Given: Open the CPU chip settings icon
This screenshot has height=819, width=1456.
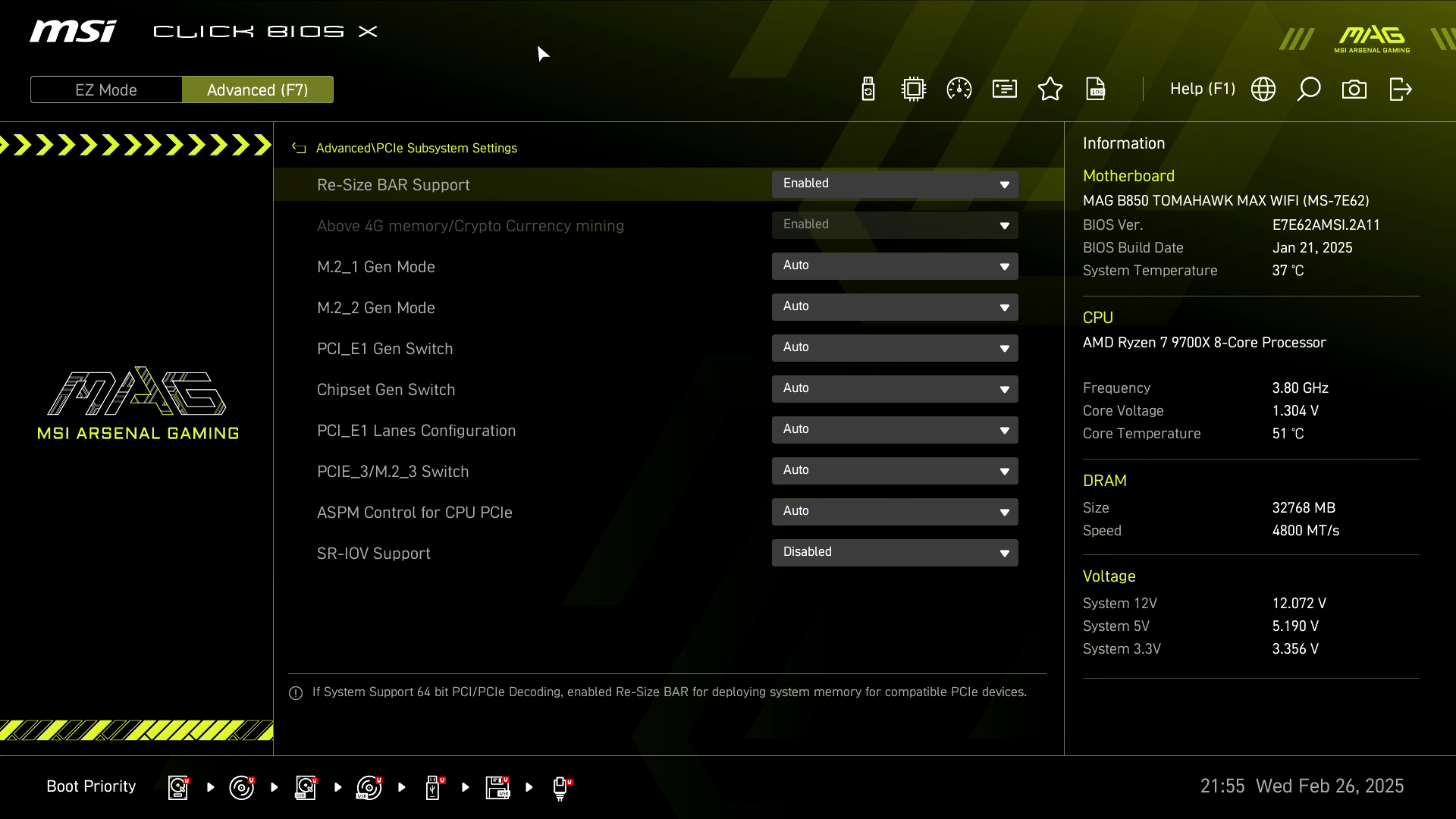Looking at the screenshot, I should click(914, 89).
